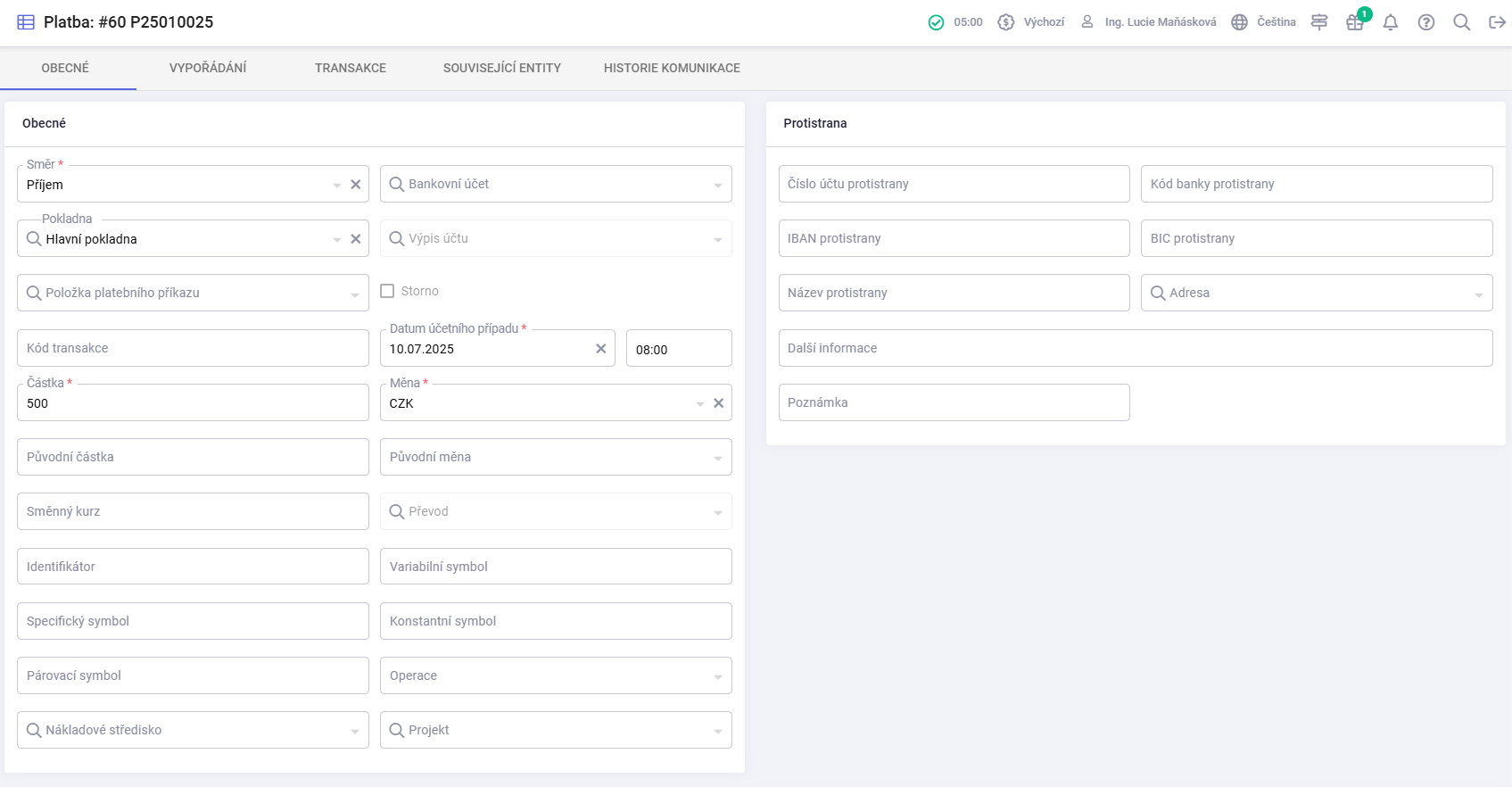The height and width of the screenshot is (787, 1512).
Task: Expand the Měna dropdown arrow
Action: pos(700,403)
